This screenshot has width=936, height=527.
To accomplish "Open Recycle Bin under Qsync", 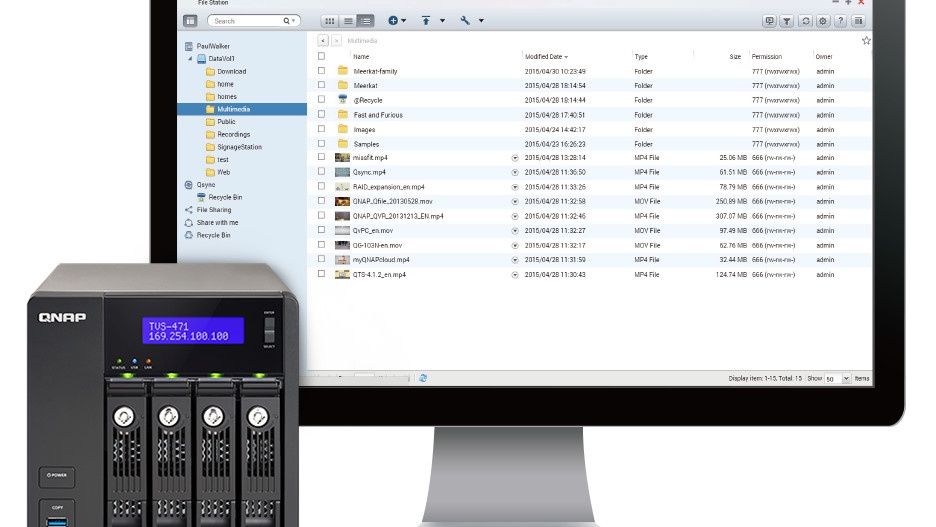I will tap(224, 198).
